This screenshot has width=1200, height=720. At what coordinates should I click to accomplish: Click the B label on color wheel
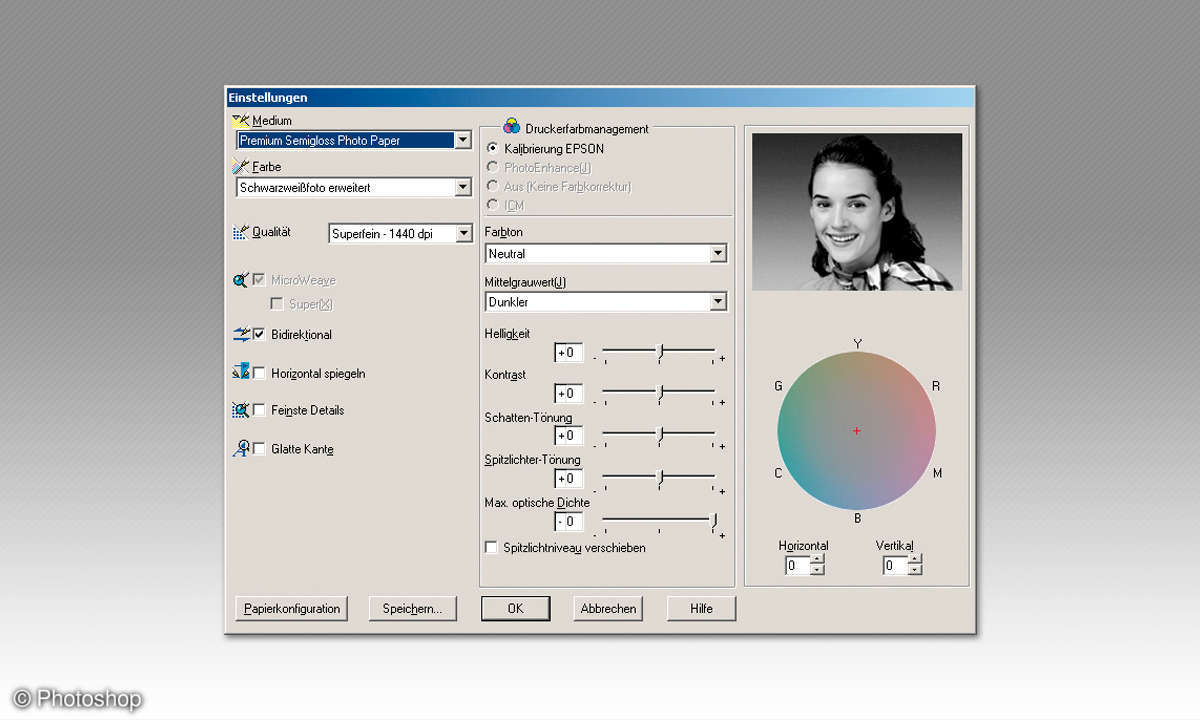[x=857, y=518]
